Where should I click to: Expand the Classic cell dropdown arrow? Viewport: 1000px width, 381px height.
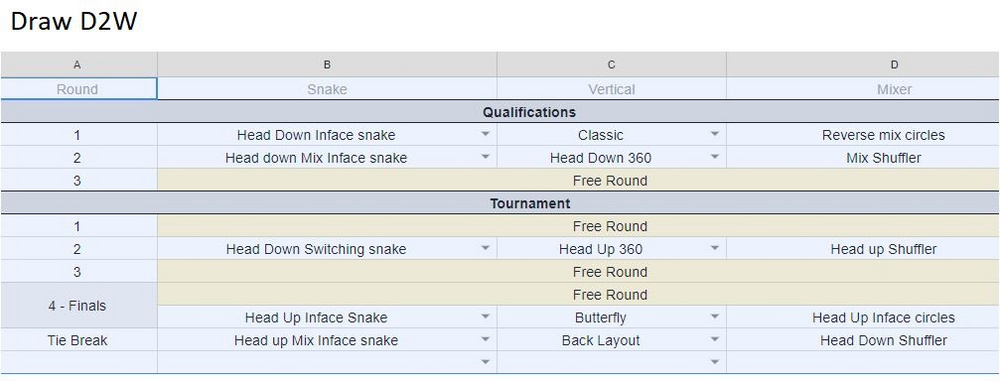[x=714, y=135]
